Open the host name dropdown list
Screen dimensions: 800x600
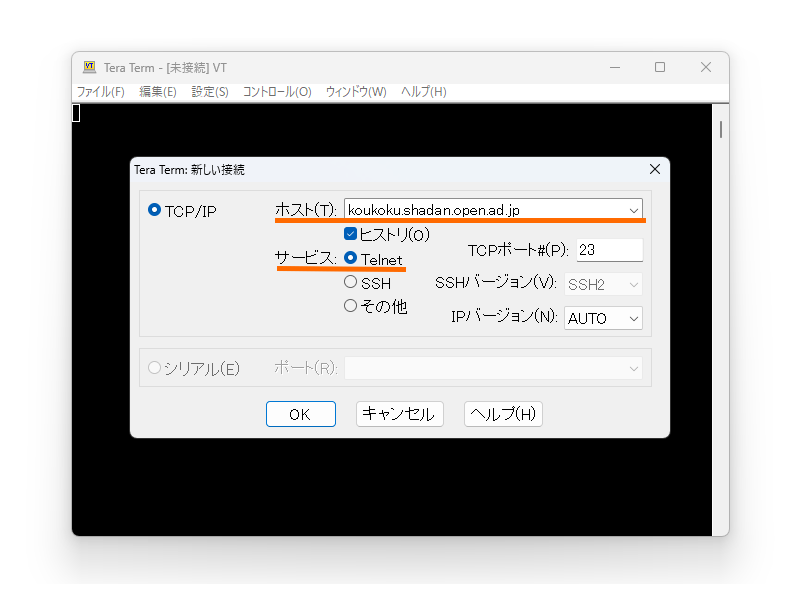[634, 210]
